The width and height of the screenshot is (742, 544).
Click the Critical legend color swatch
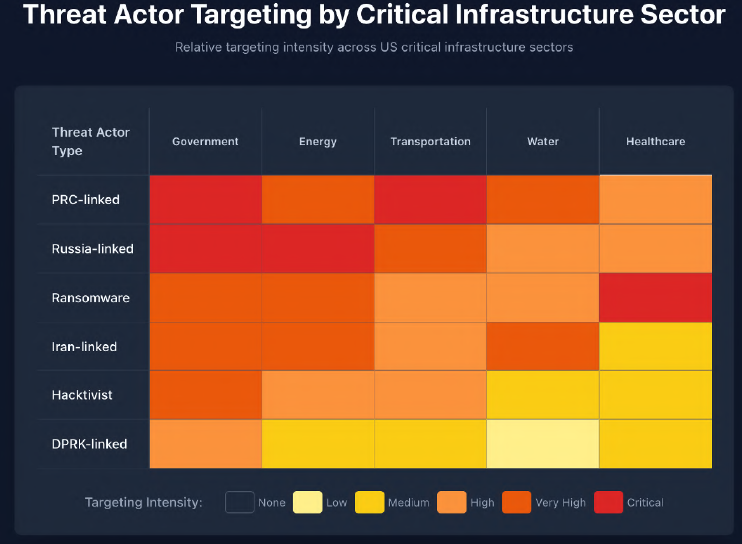pos(607,502)
